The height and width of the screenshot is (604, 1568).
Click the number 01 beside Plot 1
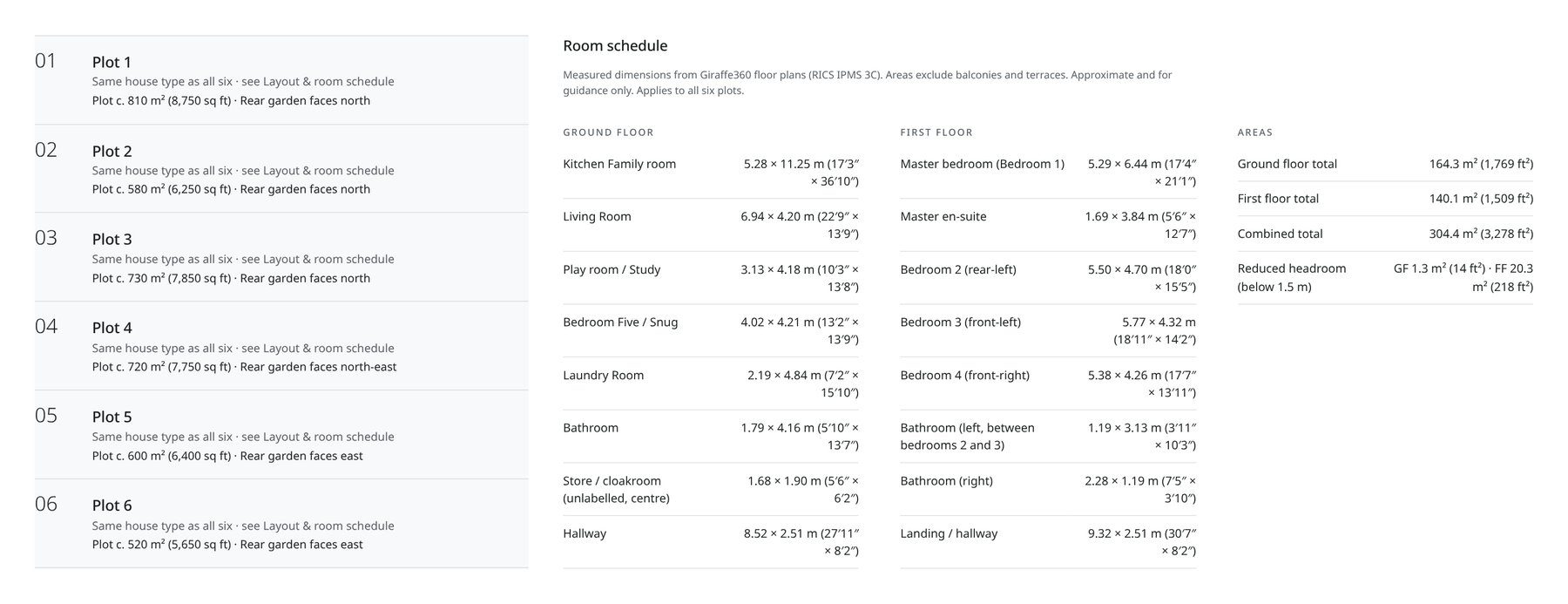click(45, 61)
